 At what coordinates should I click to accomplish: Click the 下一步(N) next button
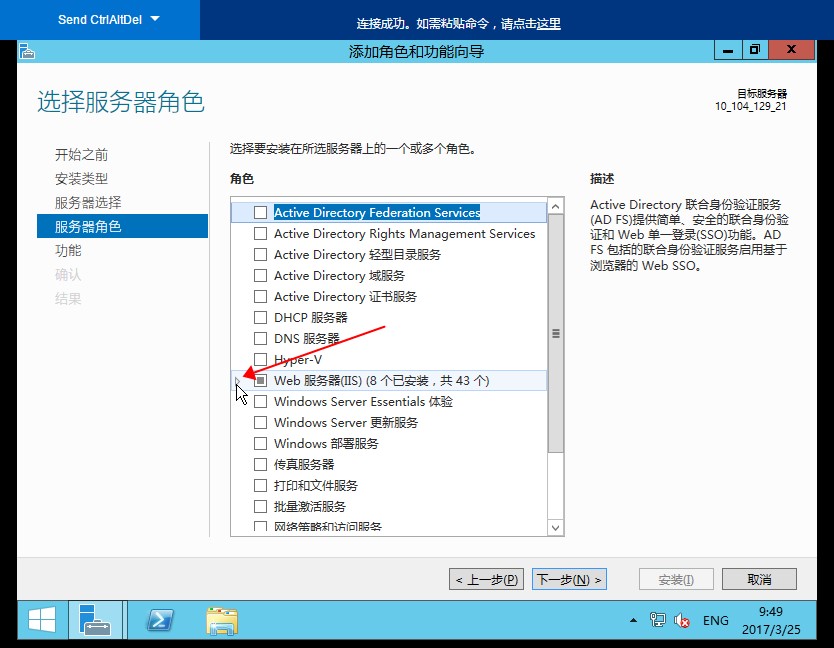[569, 579]
